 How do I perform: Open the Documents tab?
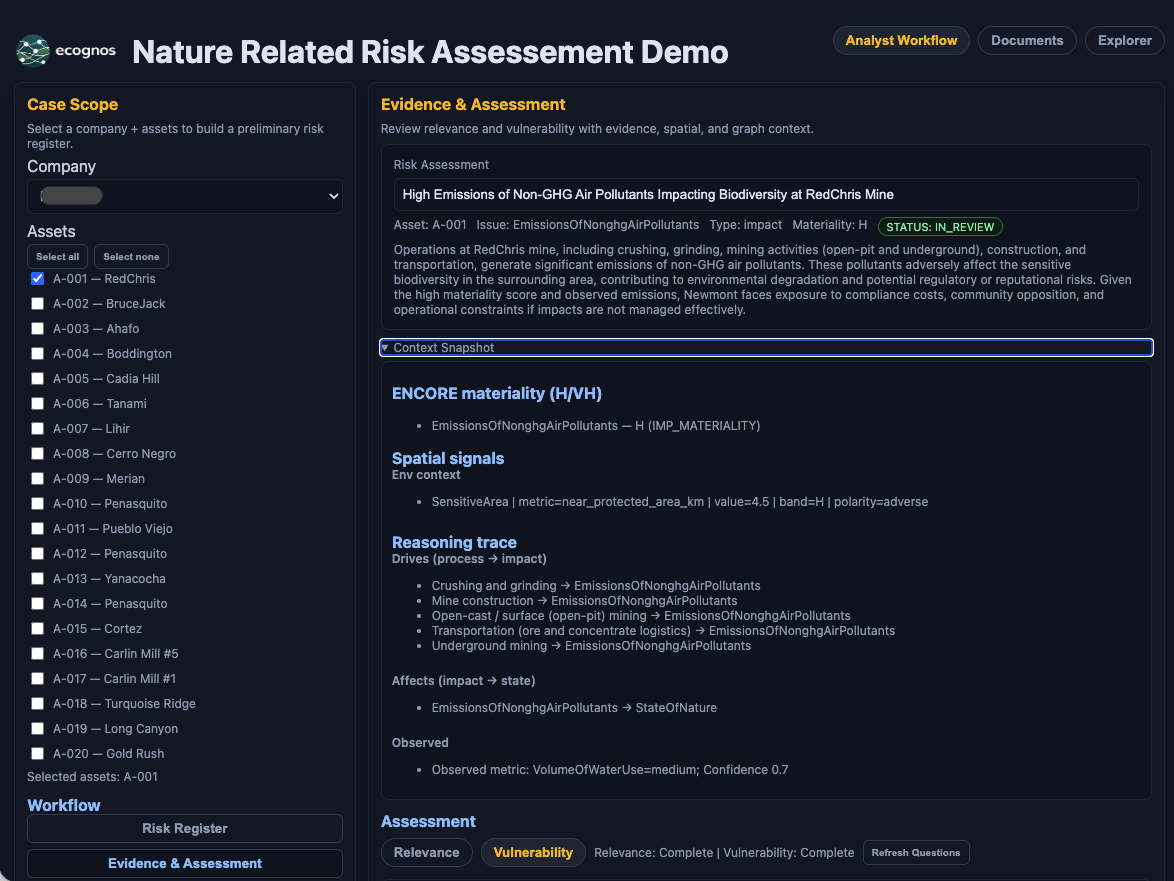pyautogui.click(x=1027, y=41)
